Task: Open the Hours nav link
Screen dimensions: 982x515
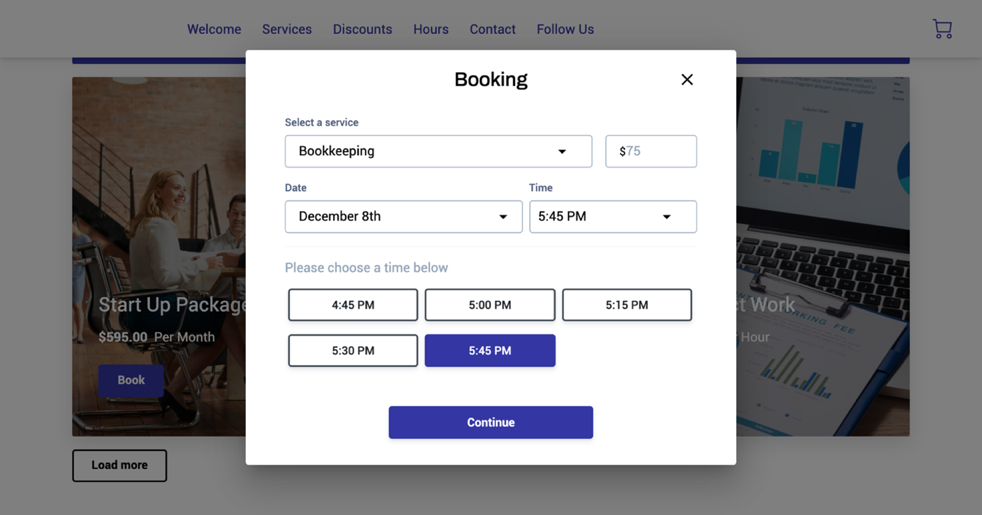Action: (431, 29)
